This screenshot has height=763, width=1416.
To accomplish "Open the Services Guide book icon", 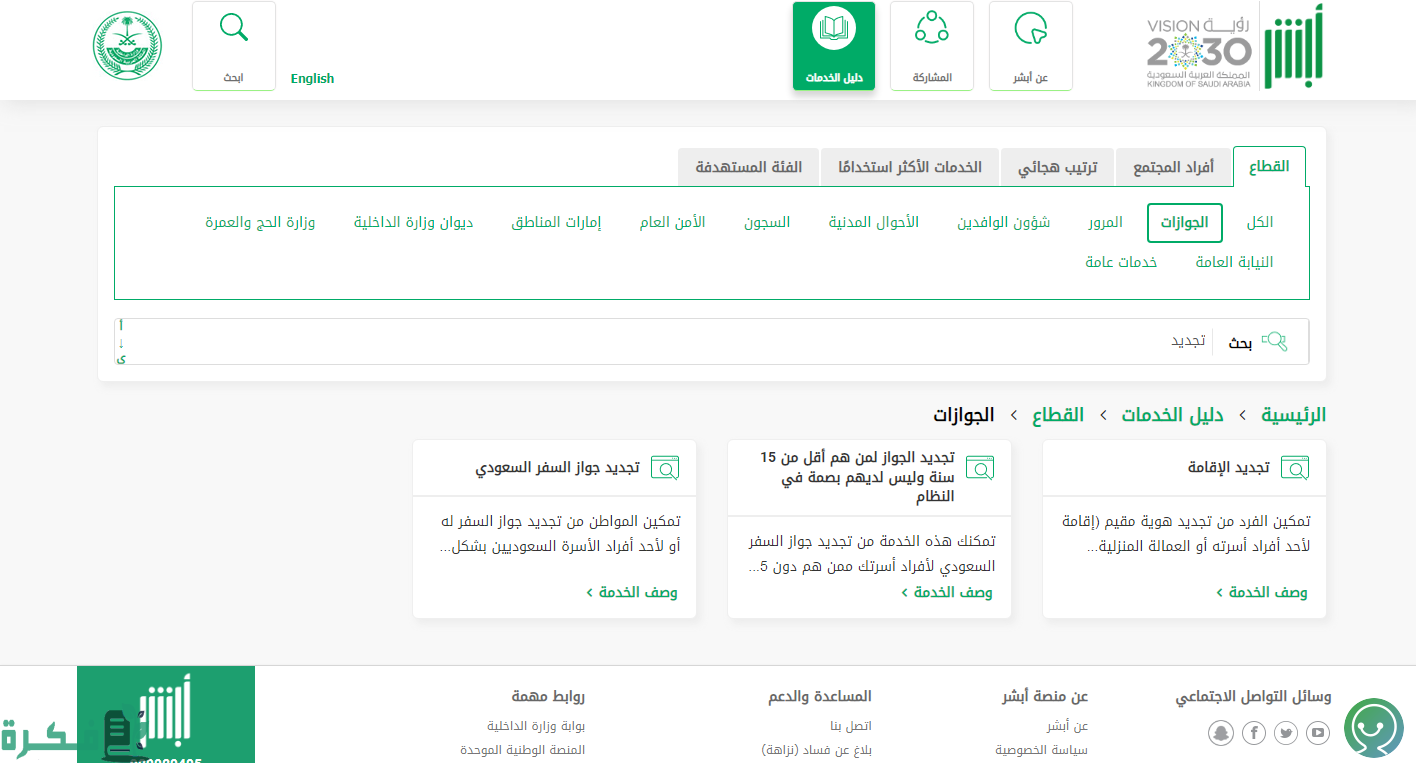I will 833,29.
